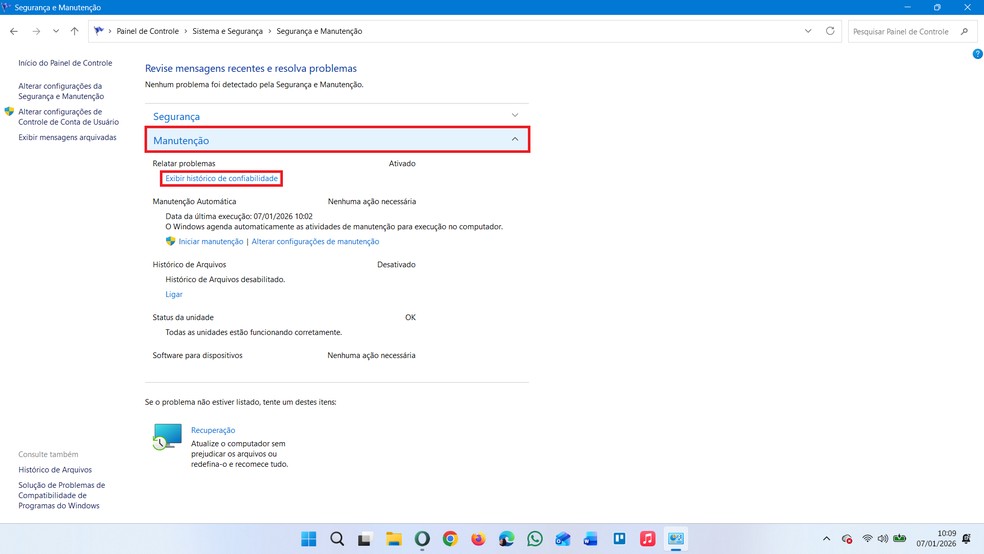Open Histórico de Arquivos under Consulte também
This screenshot has width=984, height=554.
click(55, 470)
